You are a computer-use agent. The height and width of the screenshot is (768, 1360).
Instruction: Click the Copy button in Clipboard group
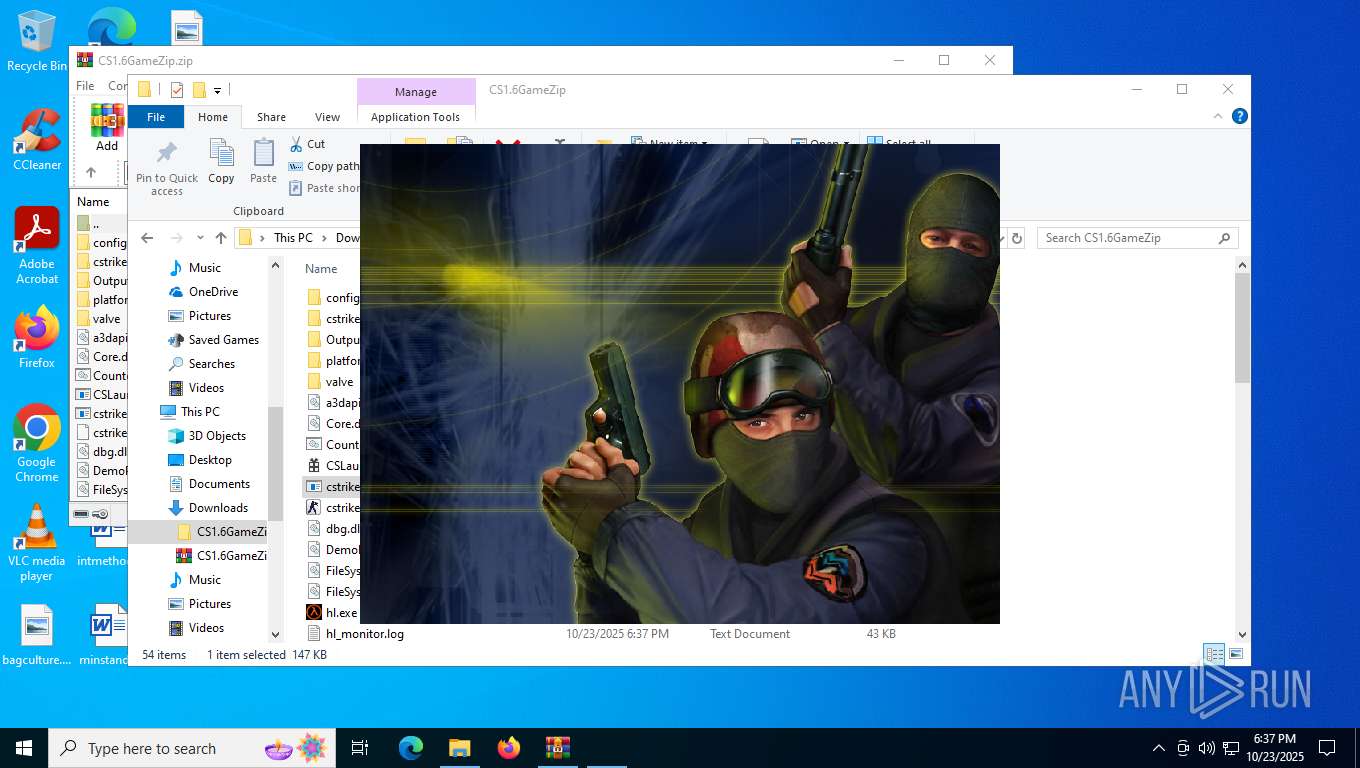(x=221, y=162)
